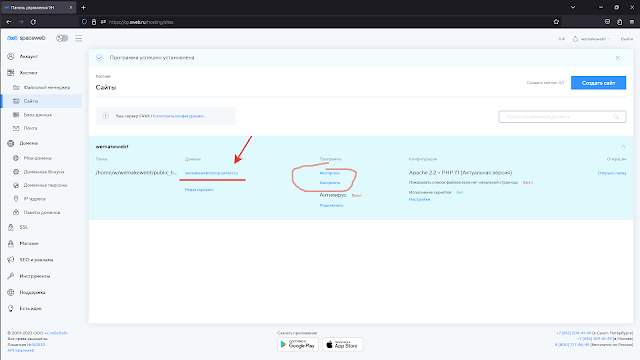Viewport: 640px width, 360px height.
Task: Click the search magnifier icon
Action: point(616,117)
